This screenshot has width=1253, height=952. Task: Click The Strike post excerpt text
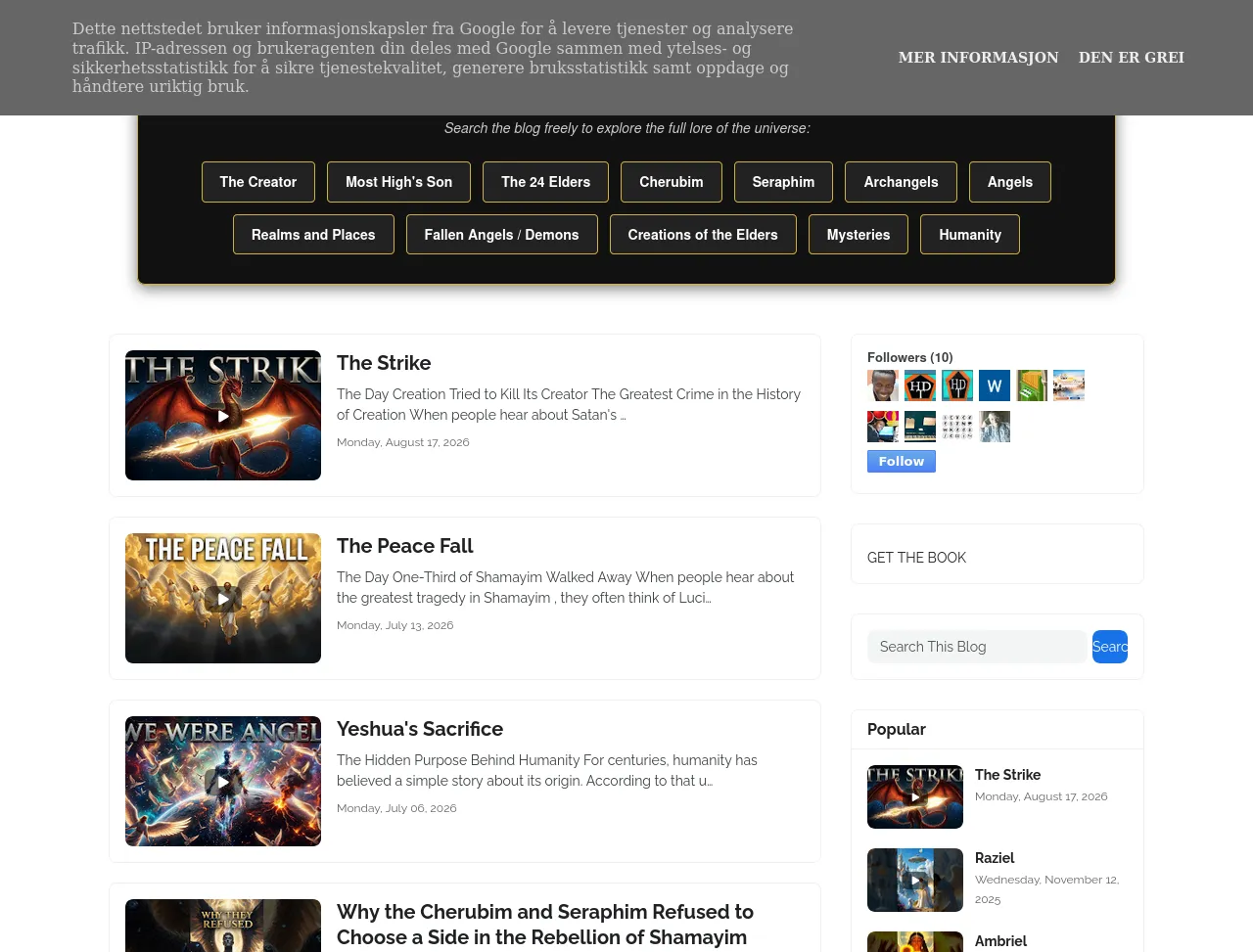(569, 404)
